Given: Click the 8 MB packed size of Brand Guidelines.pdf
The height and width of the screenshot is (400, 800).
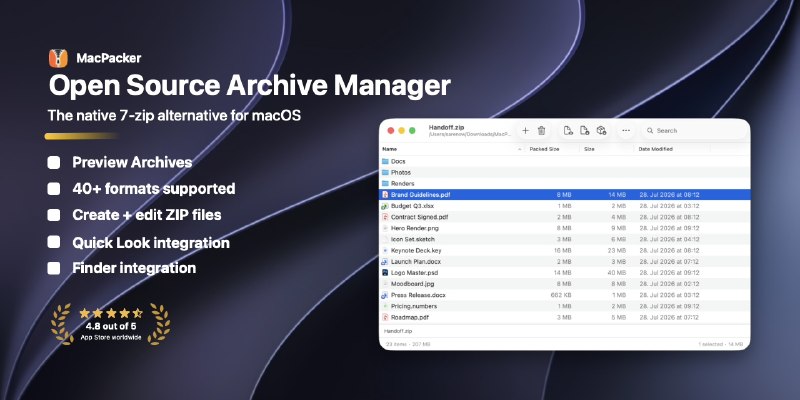Looking at the screenshot, I should [x=564, y=195].
